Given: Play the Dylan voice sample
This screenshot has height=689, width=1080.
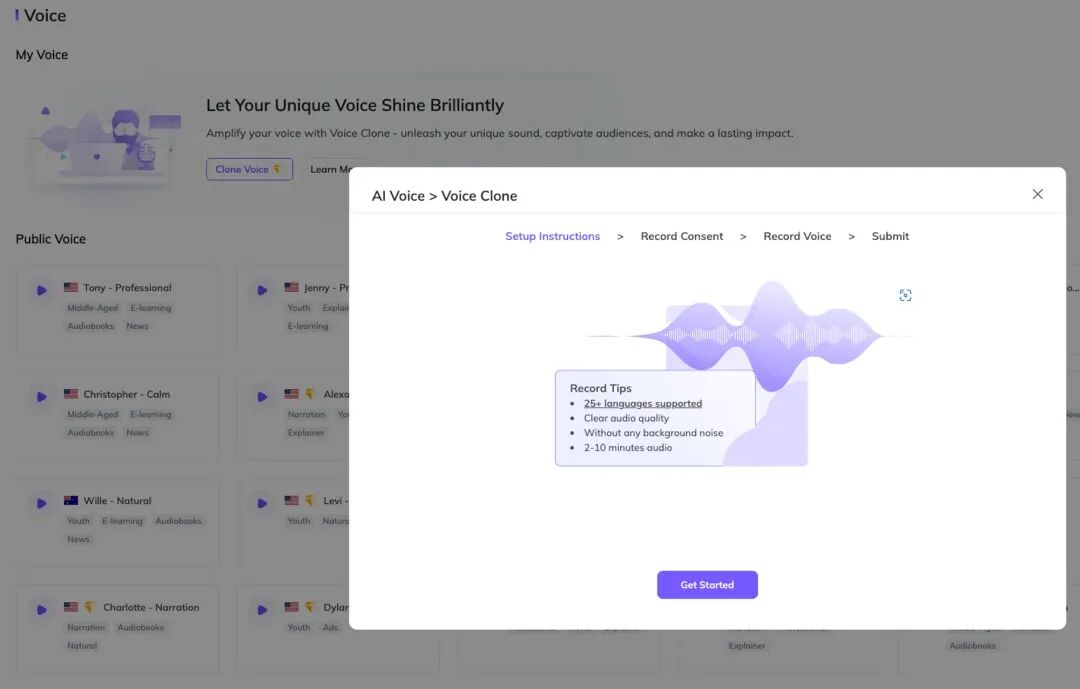Looking at the screenshot, I should (x=262, y=610).
